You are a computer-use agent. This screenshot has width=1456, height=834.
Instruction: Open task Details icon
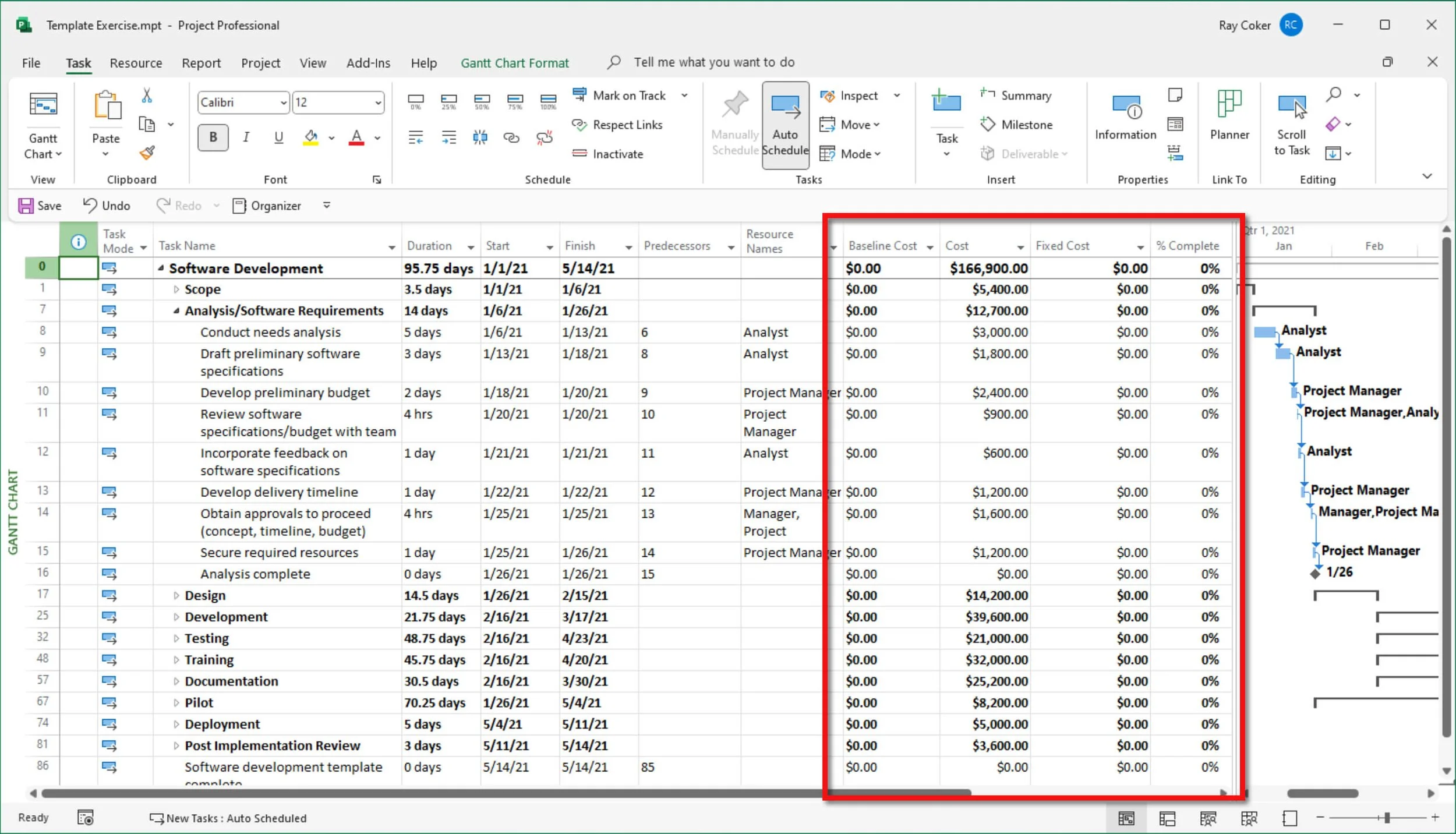click(x=1175, y=124)
